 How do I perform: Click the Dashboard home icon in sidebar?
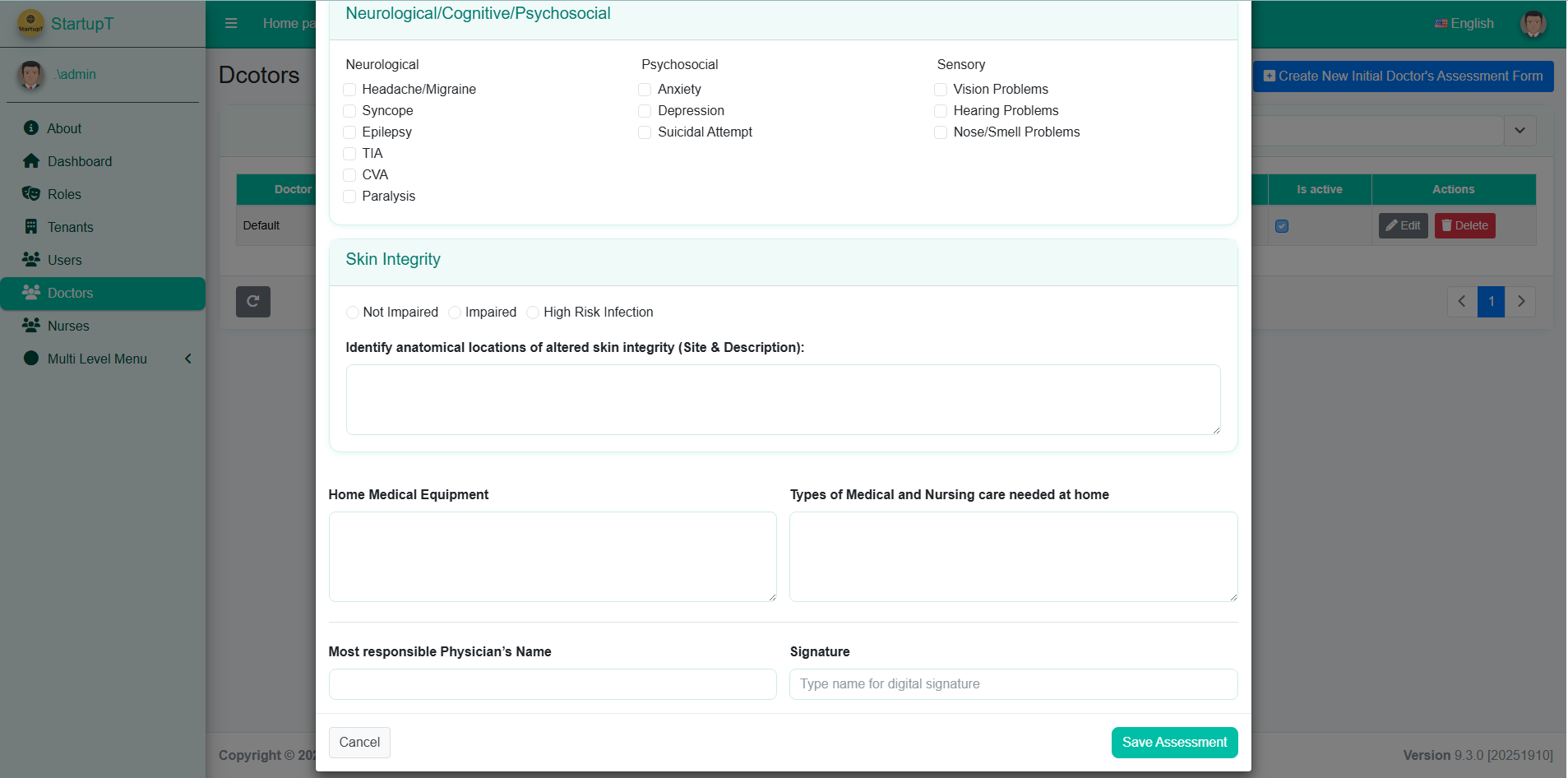[x=31, y=161]
